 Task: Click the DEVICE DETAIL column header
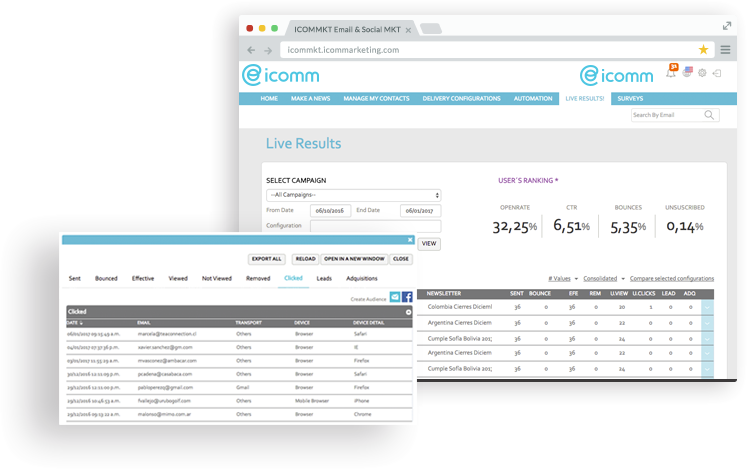click(x=368, y=323)
